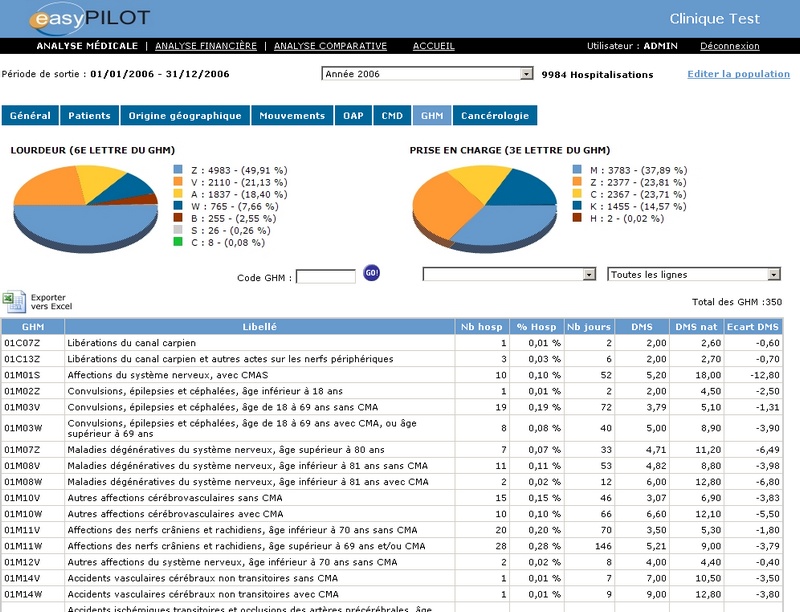Click the Excel export icon
Image resolution: width=800 pixels, height=612 pixels.
pyautogui.click(x=14, y=301)
